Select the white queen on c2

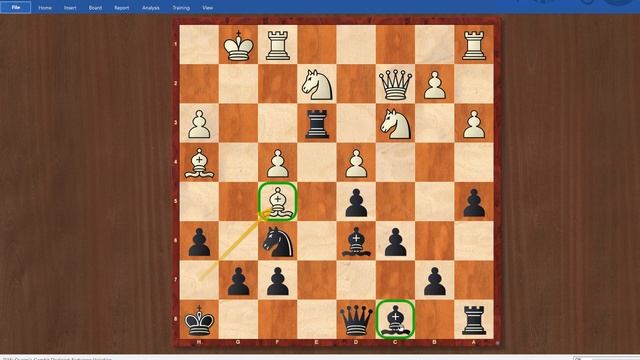click(395, 84)
